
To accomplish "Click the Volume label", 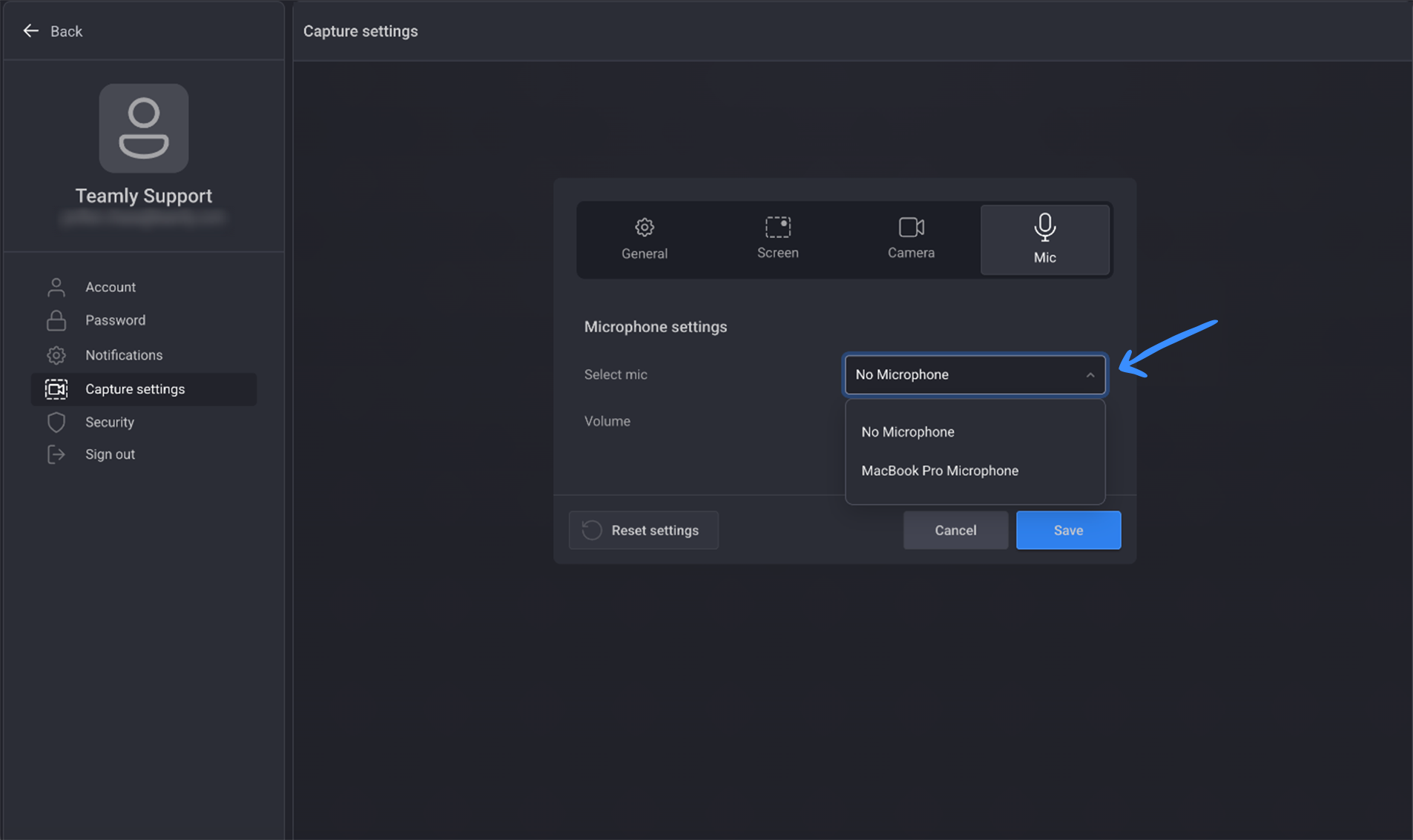I will (607, 421).
